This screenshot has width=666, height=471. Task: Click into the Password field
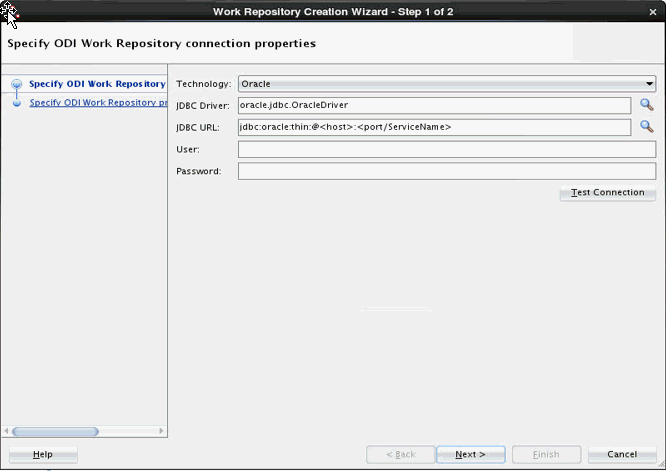click(447, 171)
